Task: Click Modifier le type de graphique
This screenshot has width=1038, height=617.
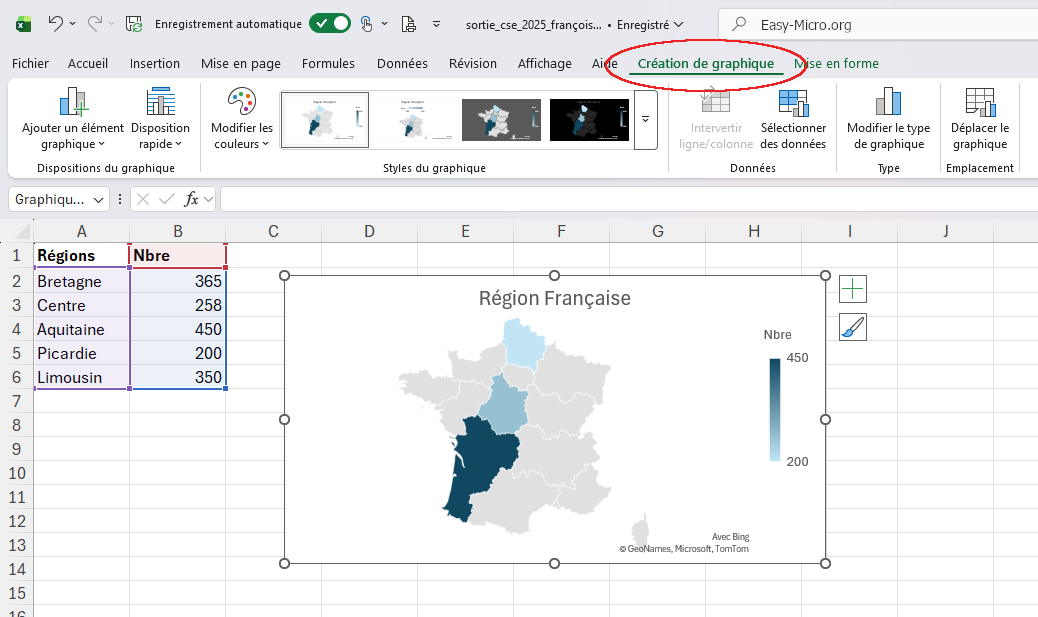Action: [888, 102]
